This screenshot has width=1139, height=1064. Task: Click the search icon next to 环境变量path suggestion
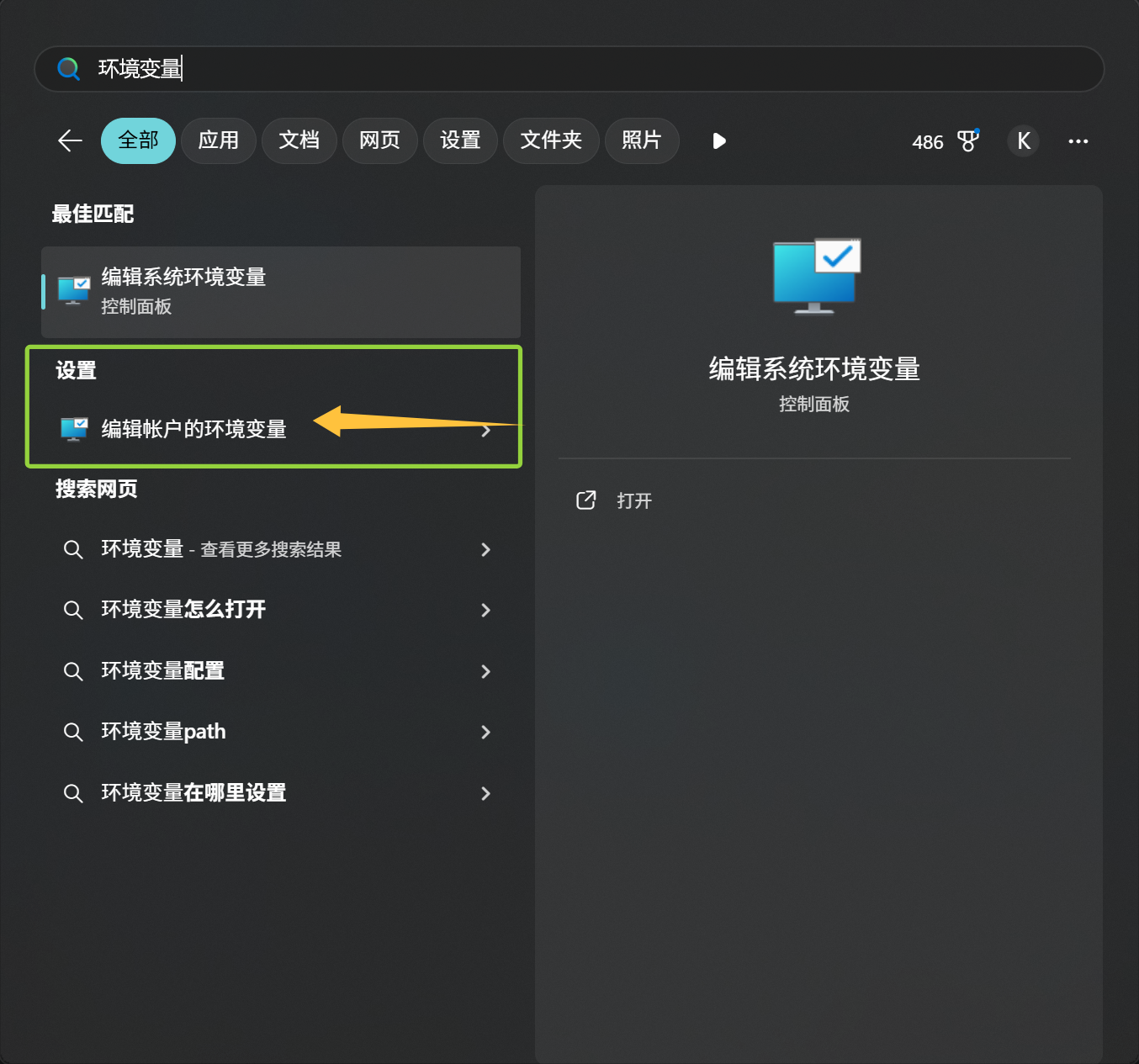[73, 732]
